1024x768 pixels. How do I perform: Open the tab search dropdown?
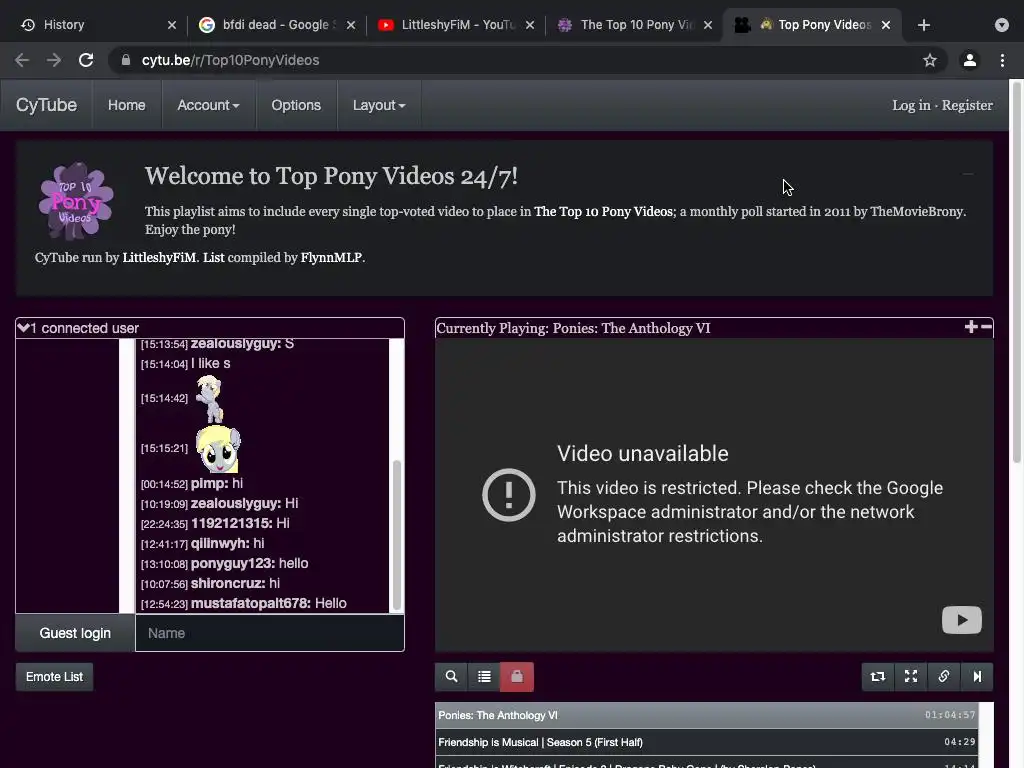tap(1002, 25)
